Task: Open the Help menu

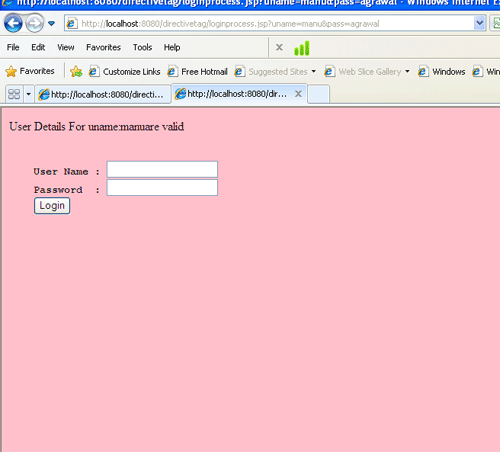Action: point(172,47)
